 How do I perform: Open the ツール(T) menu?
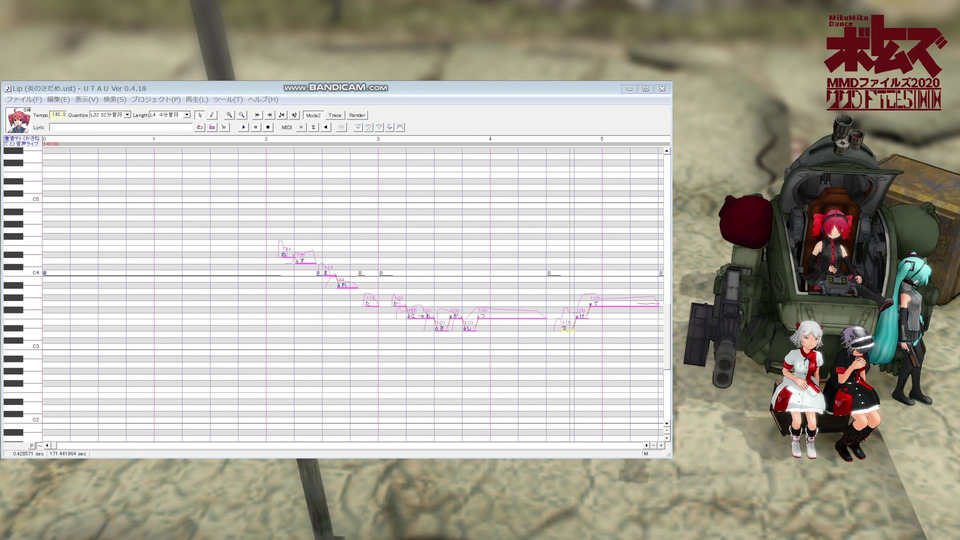(x=228, y=99)
